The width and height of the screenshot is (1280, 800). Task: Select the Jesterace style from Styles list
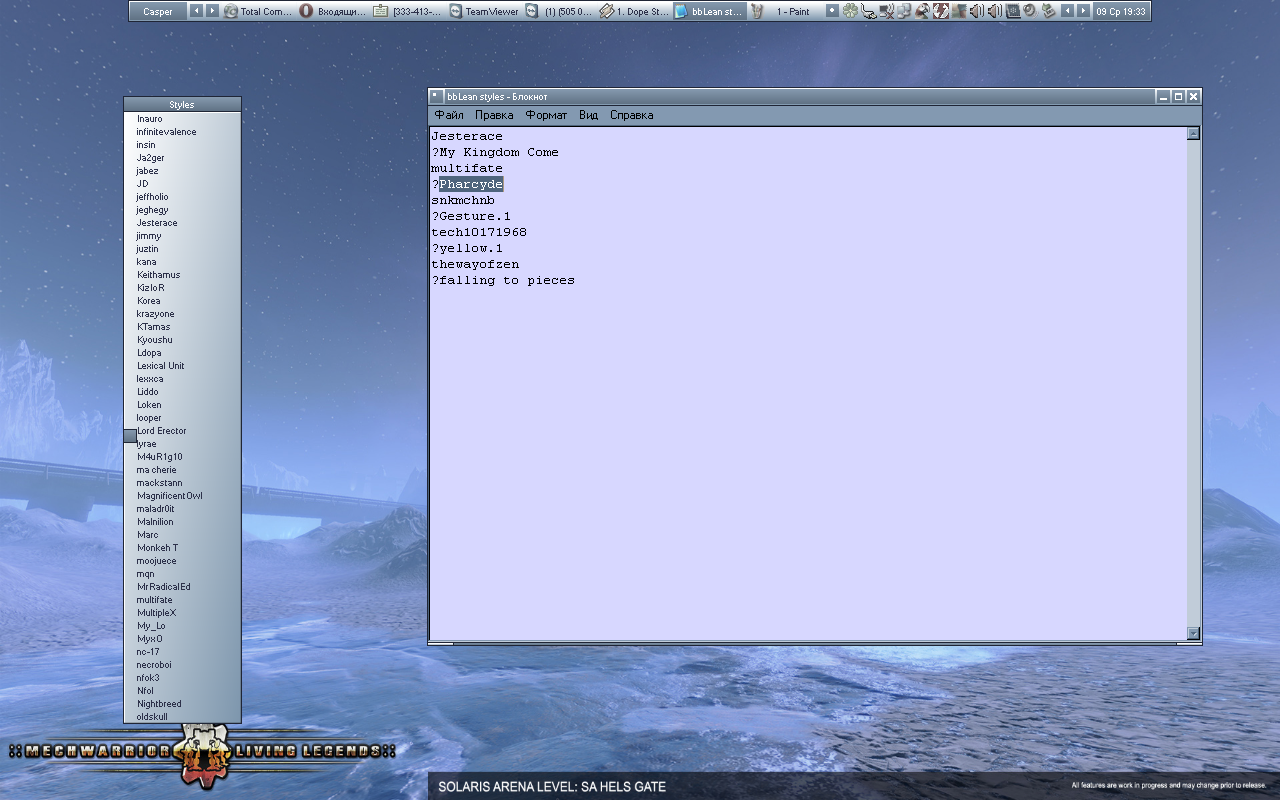(x=157, y=223)
